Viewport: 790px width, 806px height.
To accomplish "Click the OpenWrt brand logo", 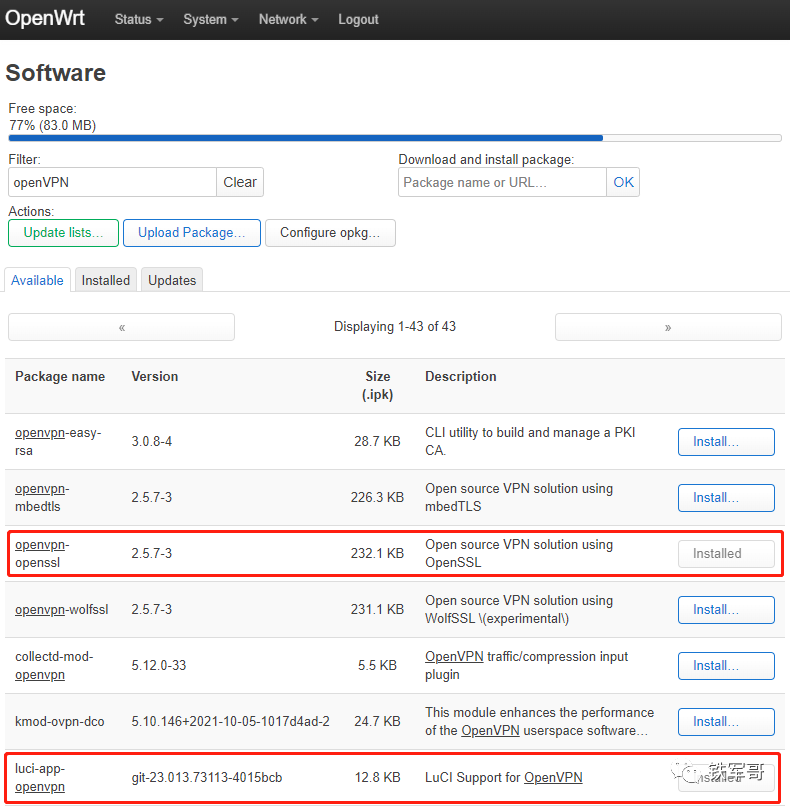I will [x=45, y=18].
